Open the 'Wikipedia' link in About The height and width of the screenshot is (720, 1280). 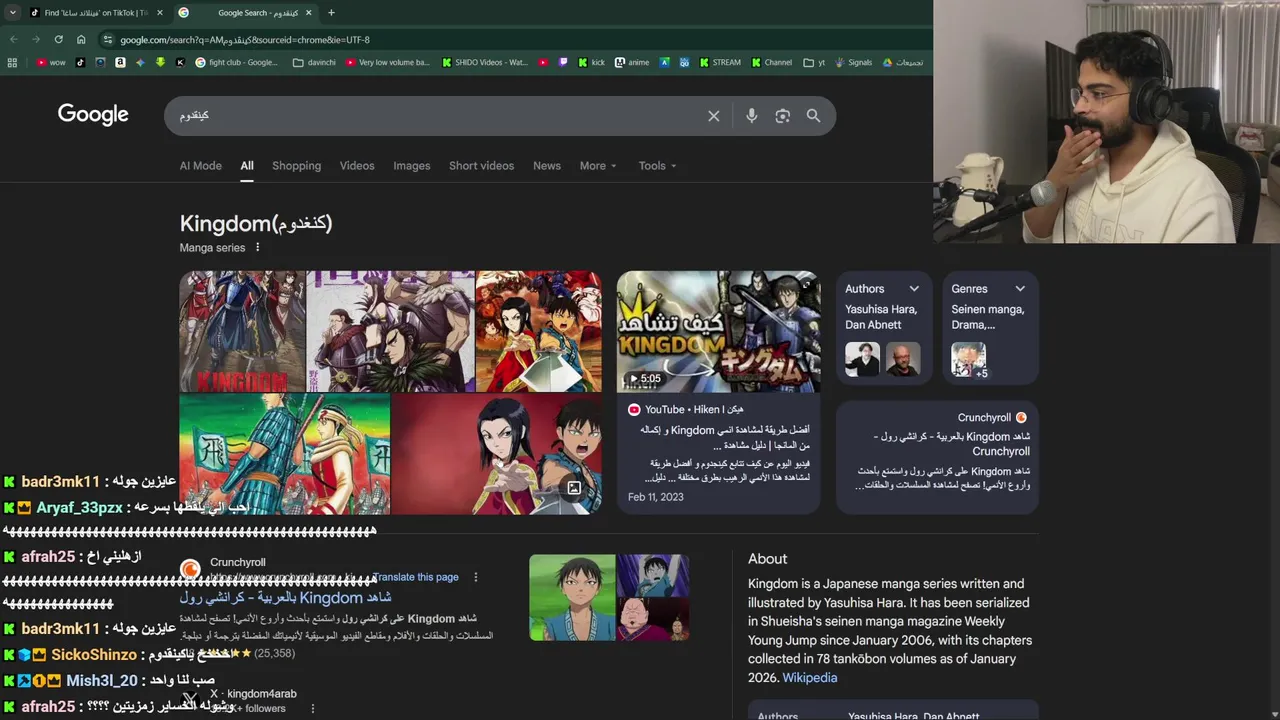click(x=809, y=678)
